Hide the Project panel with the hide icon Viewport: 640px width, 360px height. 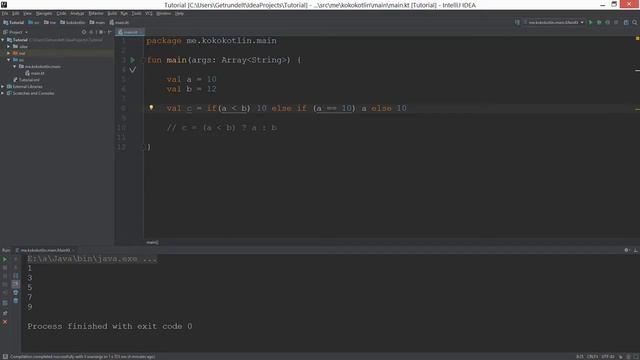(109, 32)
